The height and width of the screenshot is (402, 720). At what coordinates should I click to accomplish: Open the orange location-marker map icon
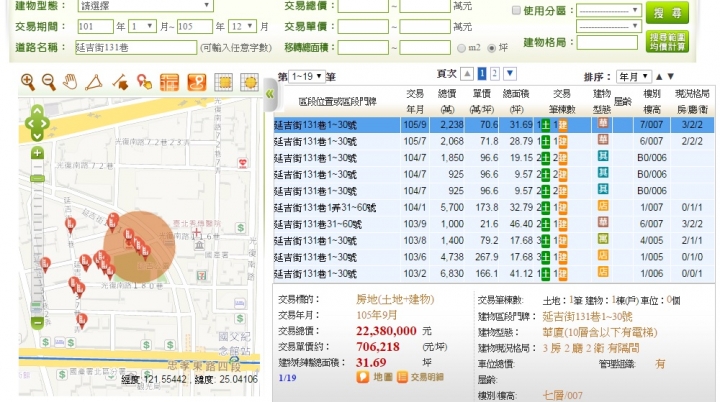197,82
